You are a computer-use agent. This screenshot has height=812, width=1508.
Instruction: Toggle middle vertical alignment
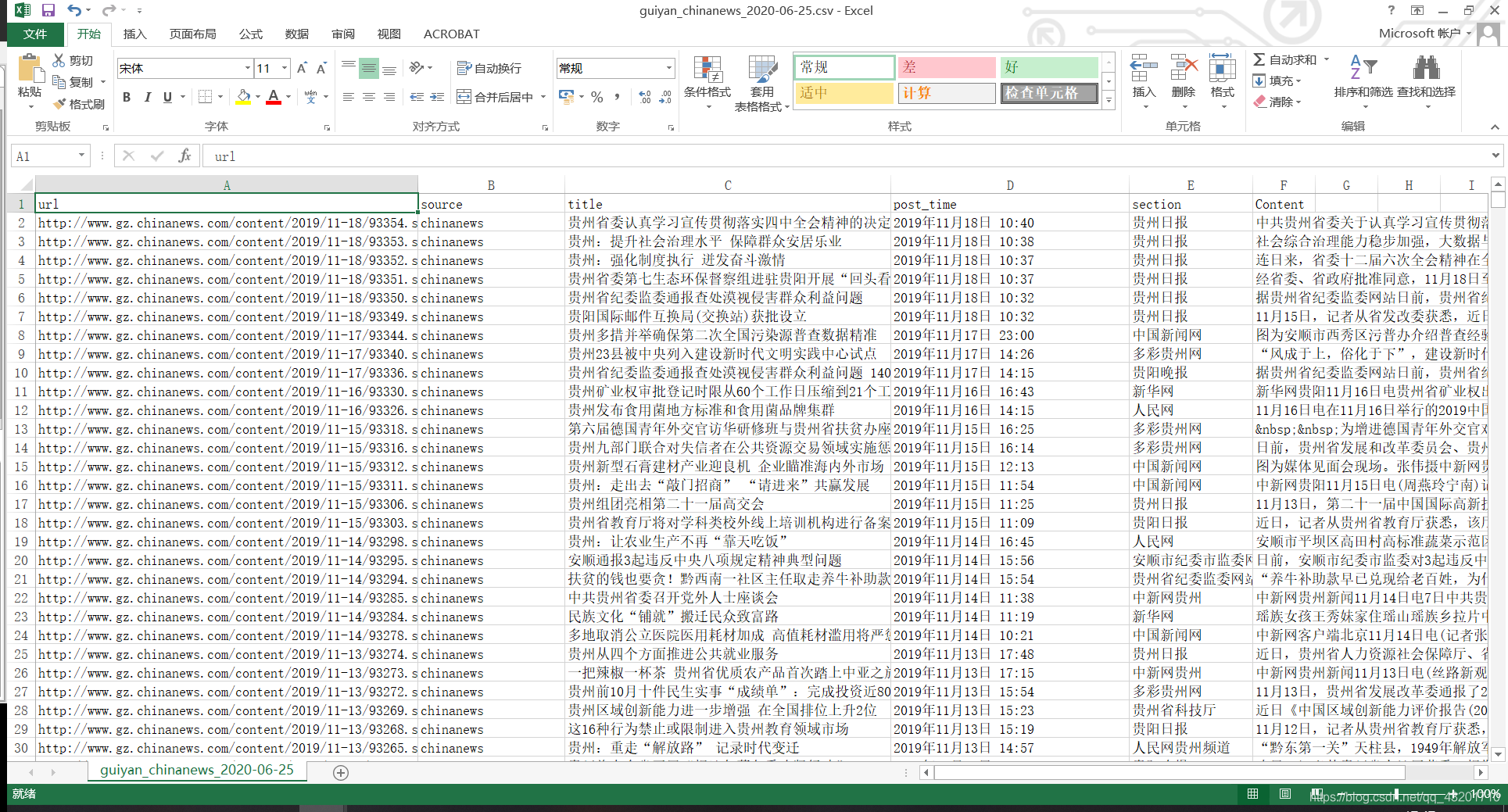click(368, 68)
